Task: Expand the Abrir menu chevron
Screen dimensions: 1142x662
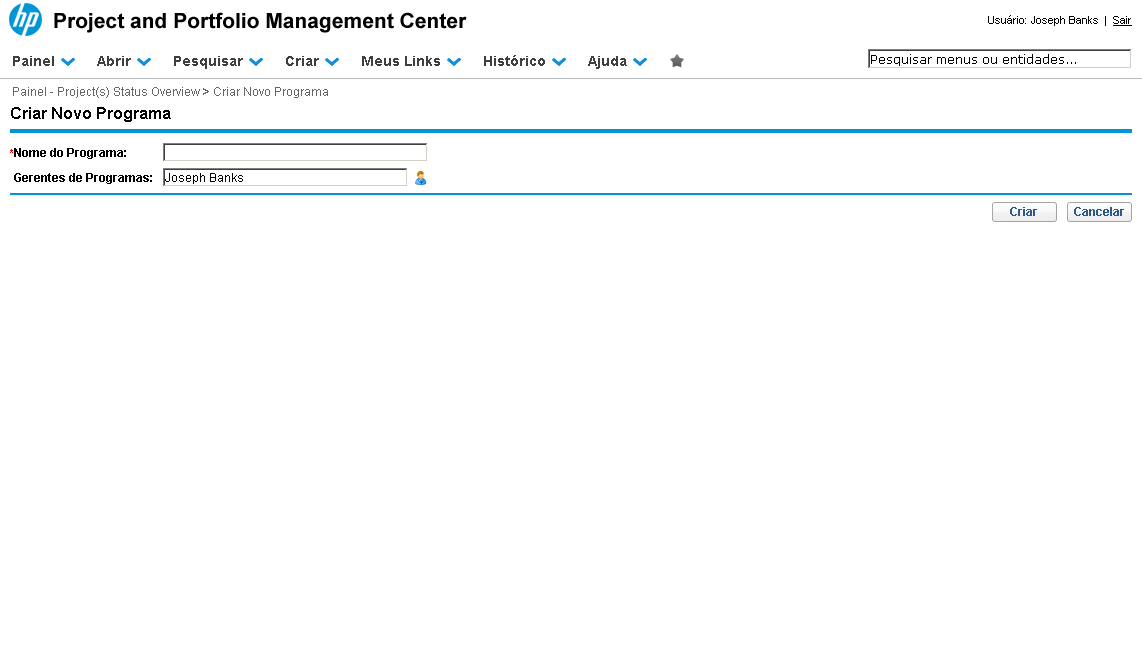Action: pos(144,62)
